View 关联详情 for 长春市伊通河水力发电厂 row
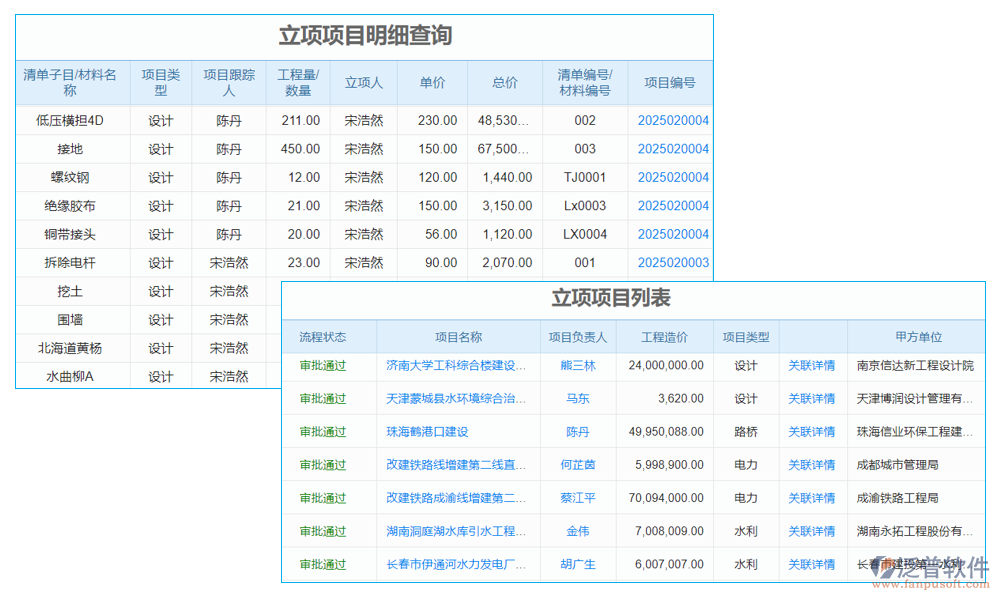The width and height of the screenshot is (1000, 600). click(x=812, y=564)
